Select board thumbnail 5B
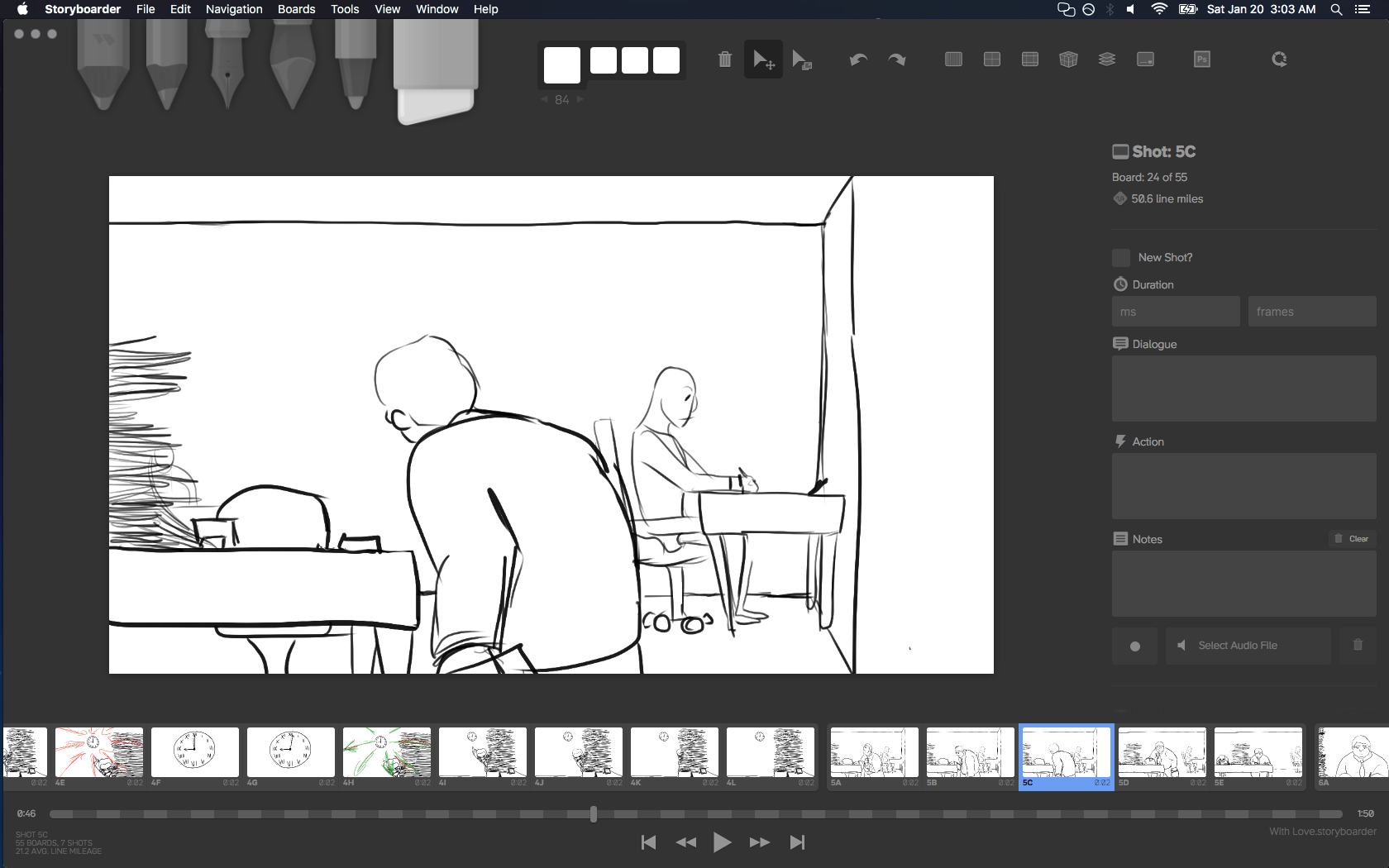1389x868 pixels. [x=971, y=752]
